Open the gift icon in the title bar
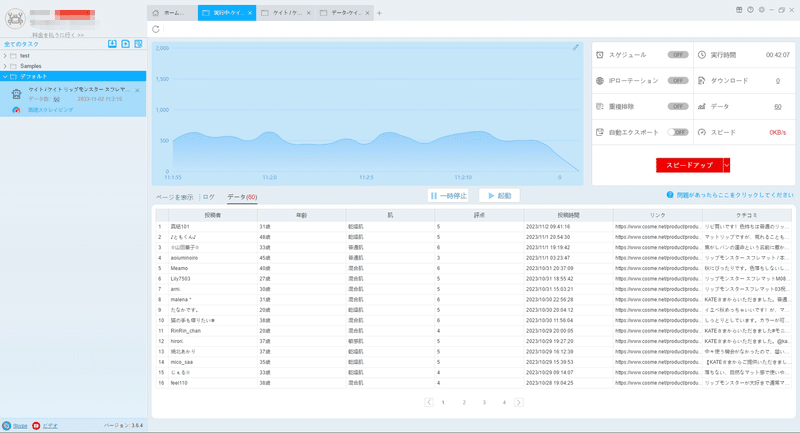The image size is (800, 433). [739, 10]
